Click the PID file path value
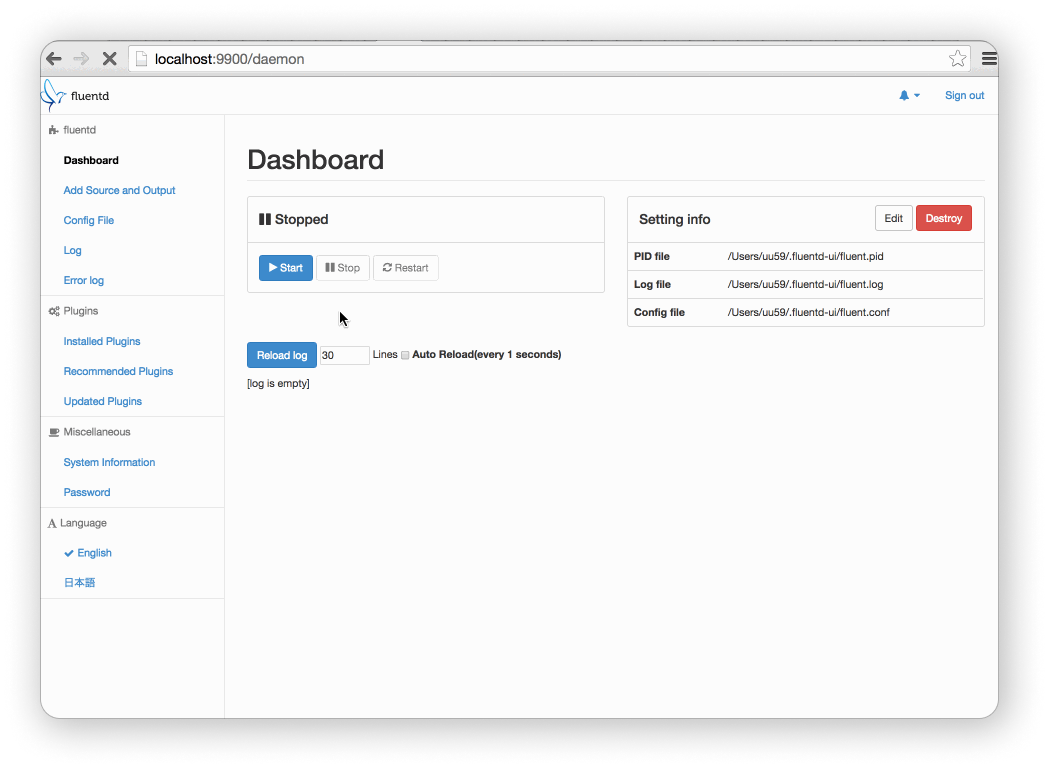Image resolution: width=1049 pixels, height=769 pixels. coord(805,256)
